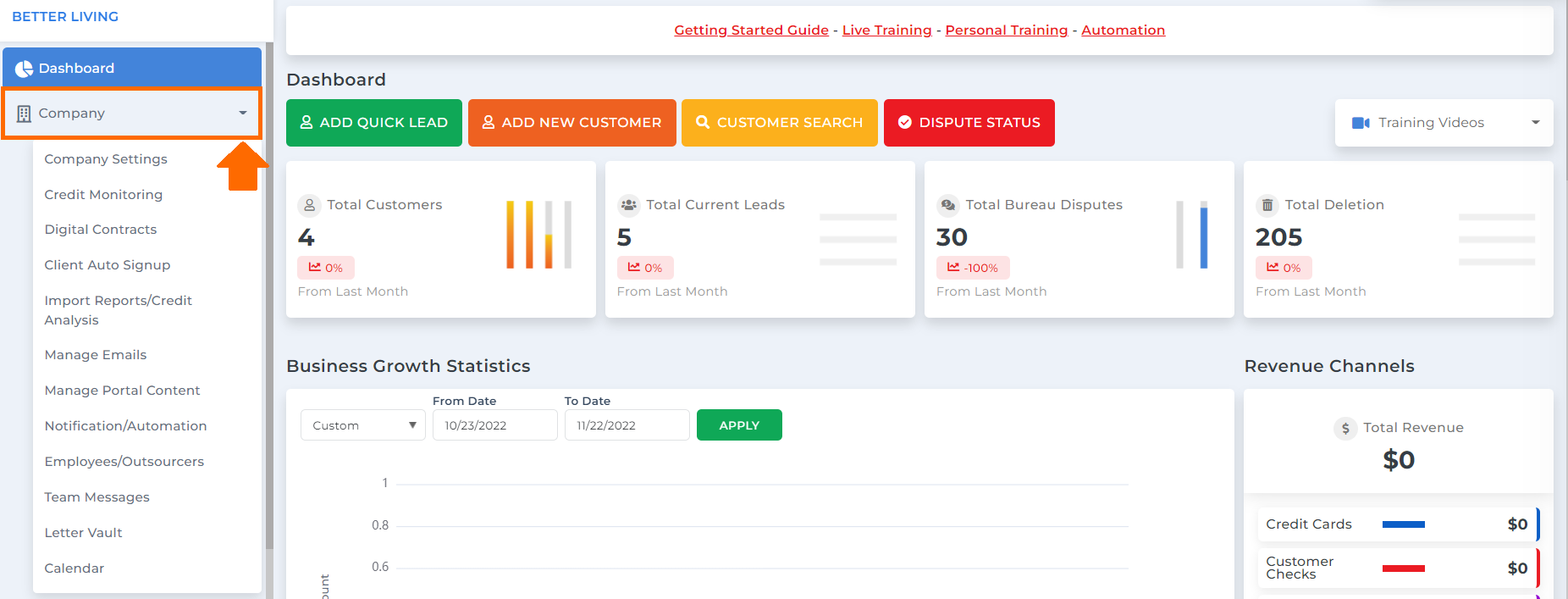Click the Total Deletion trash icon
This screenshot has height=599, width=1568.
click(x=1267, y=205)
